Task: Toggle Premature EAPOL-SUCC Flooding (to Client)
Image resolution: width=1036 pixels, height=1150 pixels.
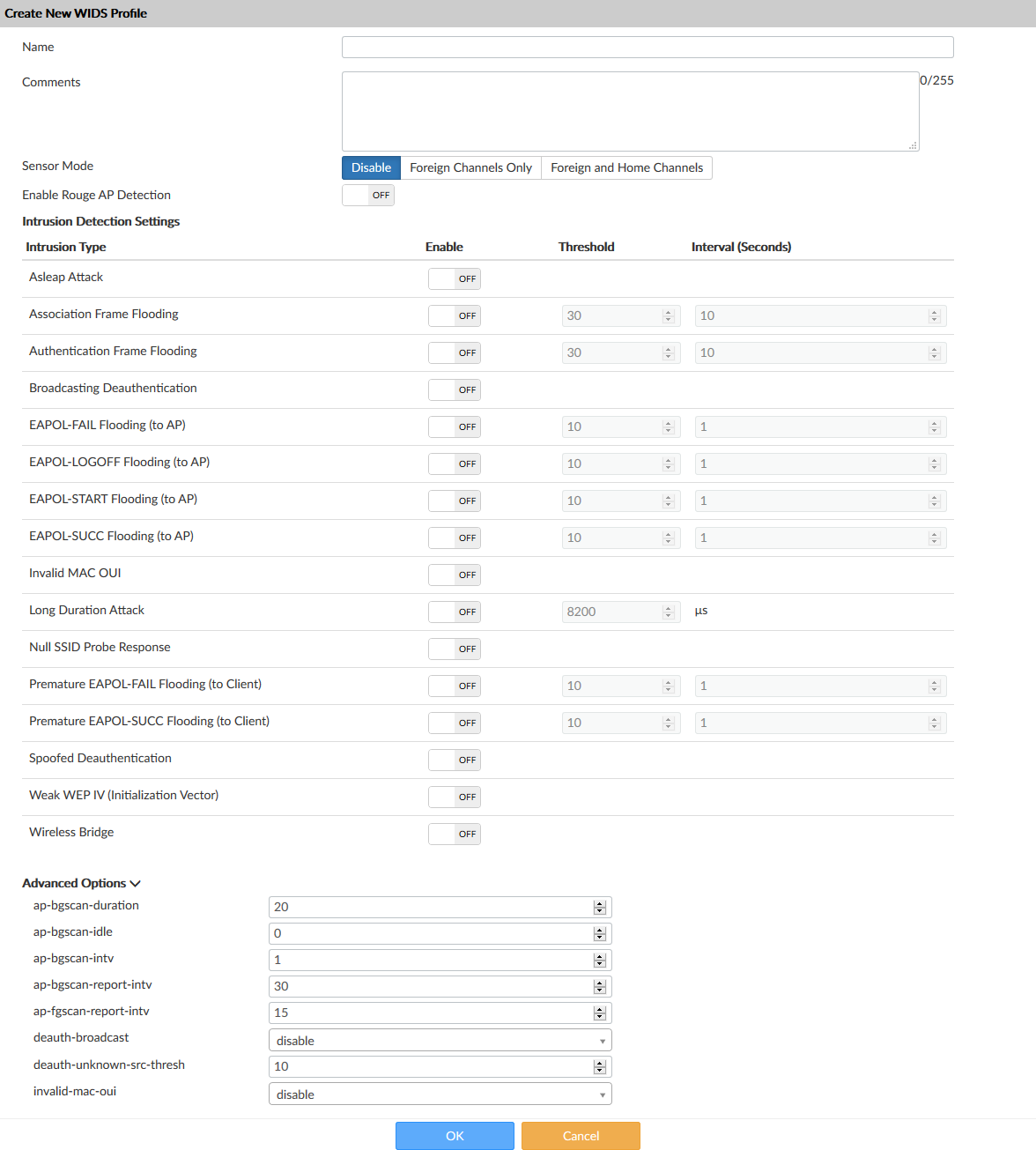Action: point(455,723)
